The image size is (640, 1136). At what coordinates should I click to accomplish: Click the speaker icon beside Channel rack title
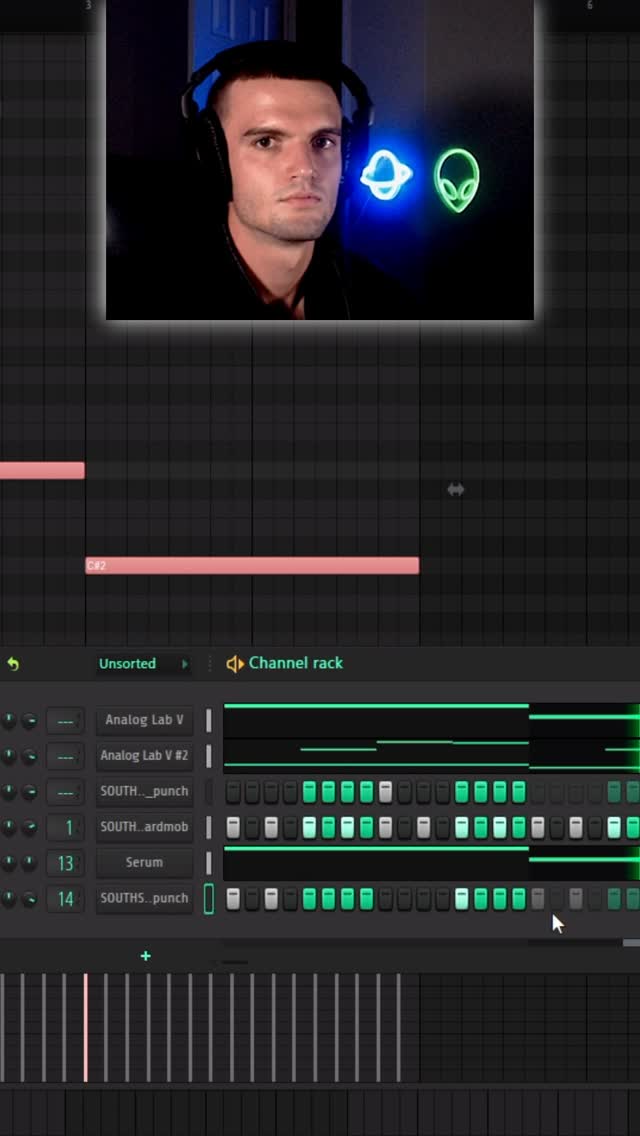tap(235, 664)
